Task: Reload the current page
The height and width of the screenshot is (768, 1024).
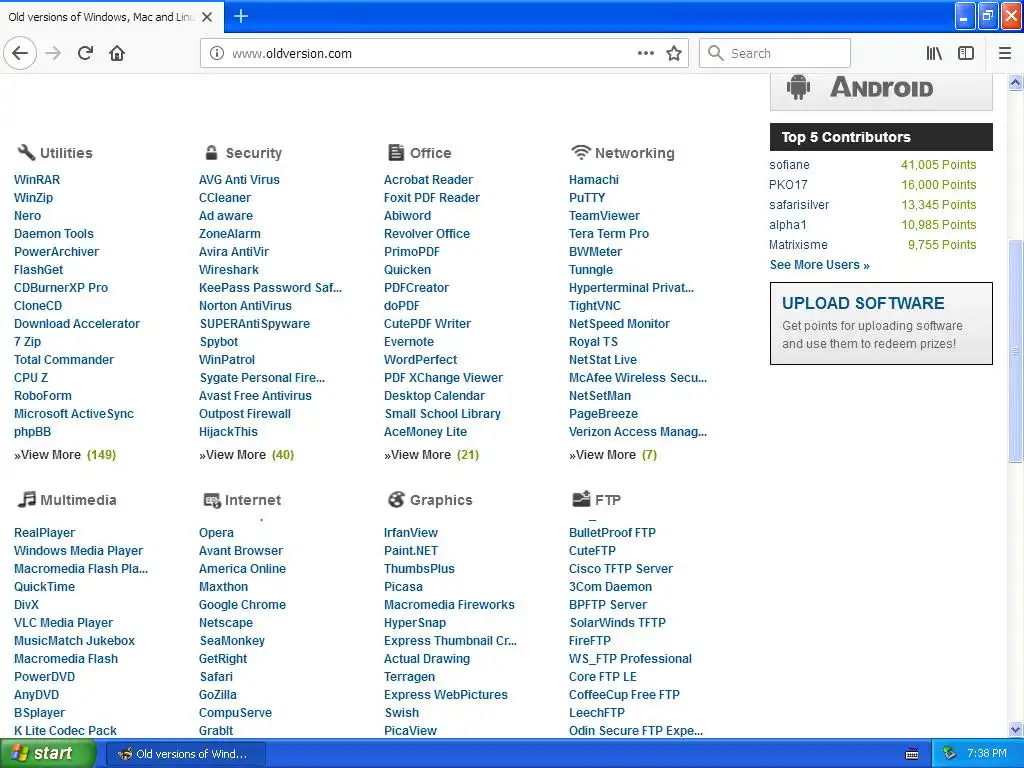Action: click(85, 53)
